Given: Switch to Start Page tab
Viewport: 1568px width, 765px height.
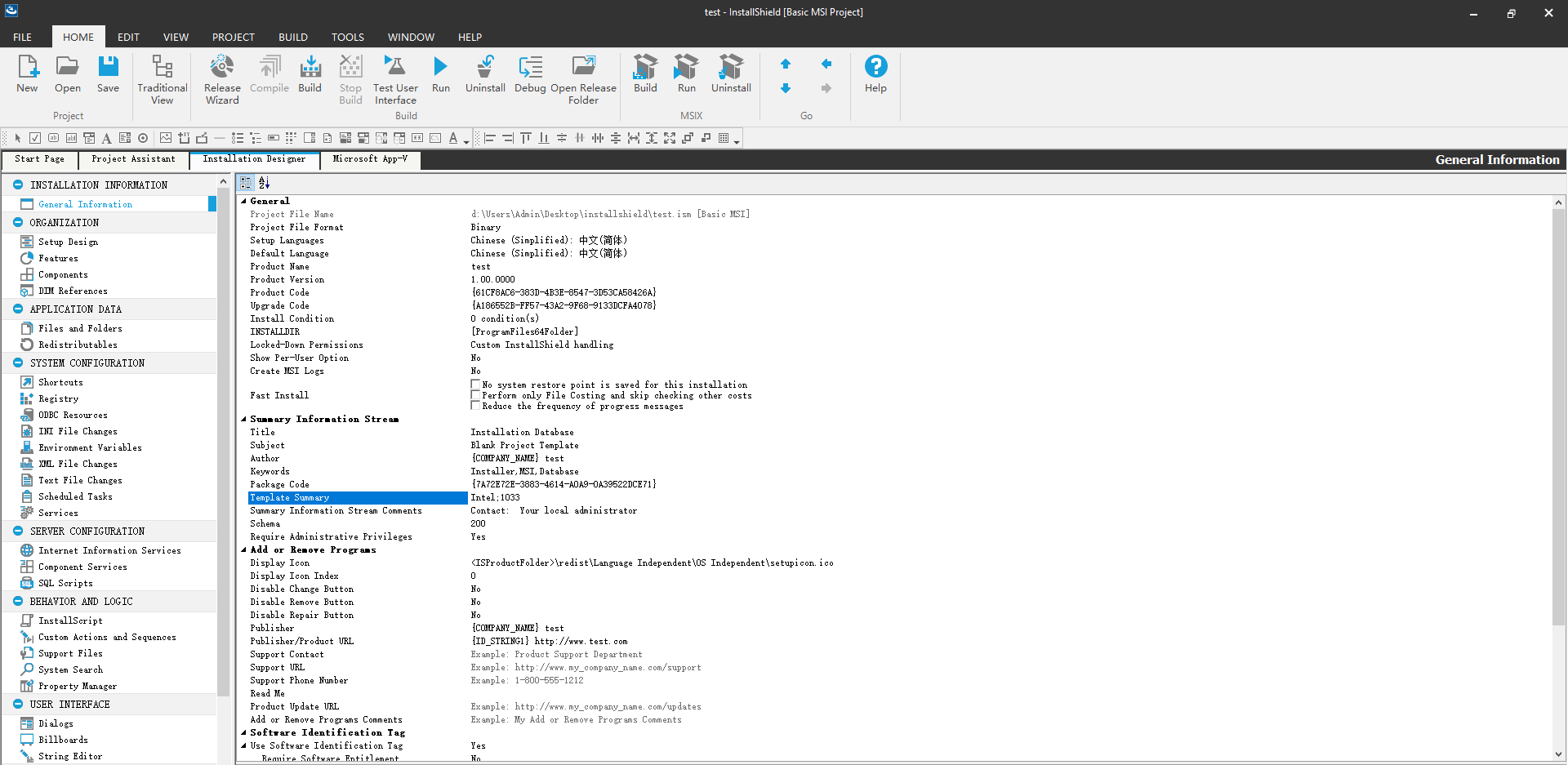Looking at the screenshot, I should [x=39, y=159].
